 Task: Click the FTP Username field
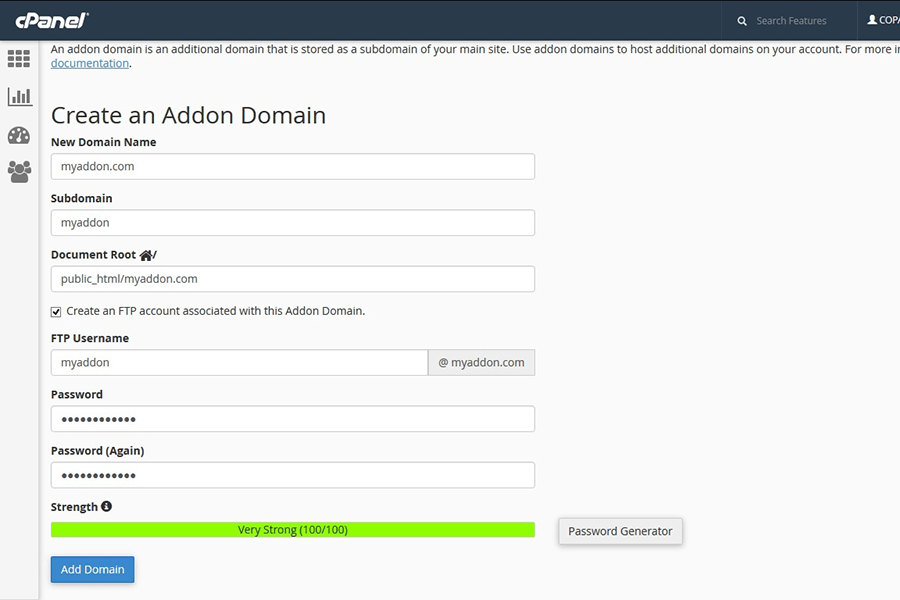[x=239, y=363]
